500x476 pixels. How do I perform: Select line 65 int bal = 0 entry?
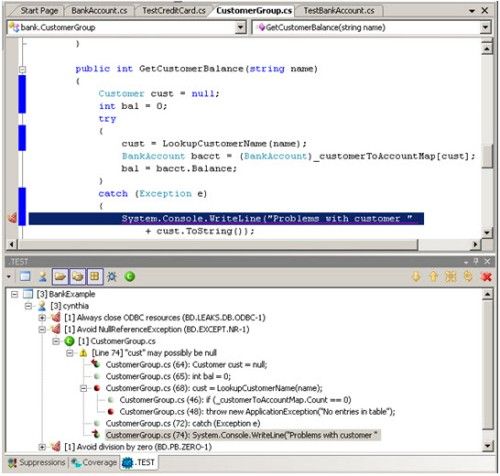pos(168,377)
